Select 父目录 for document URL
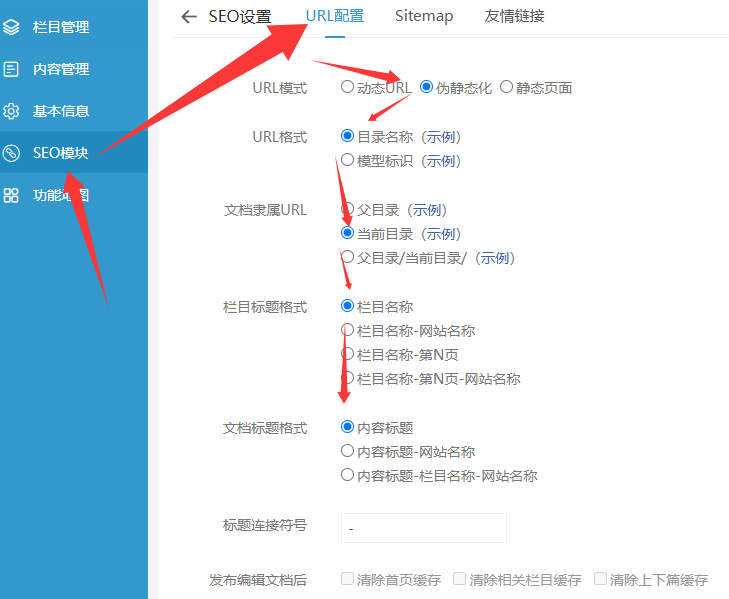The width and height of the screenshot is (729, 599). (347, 209)
